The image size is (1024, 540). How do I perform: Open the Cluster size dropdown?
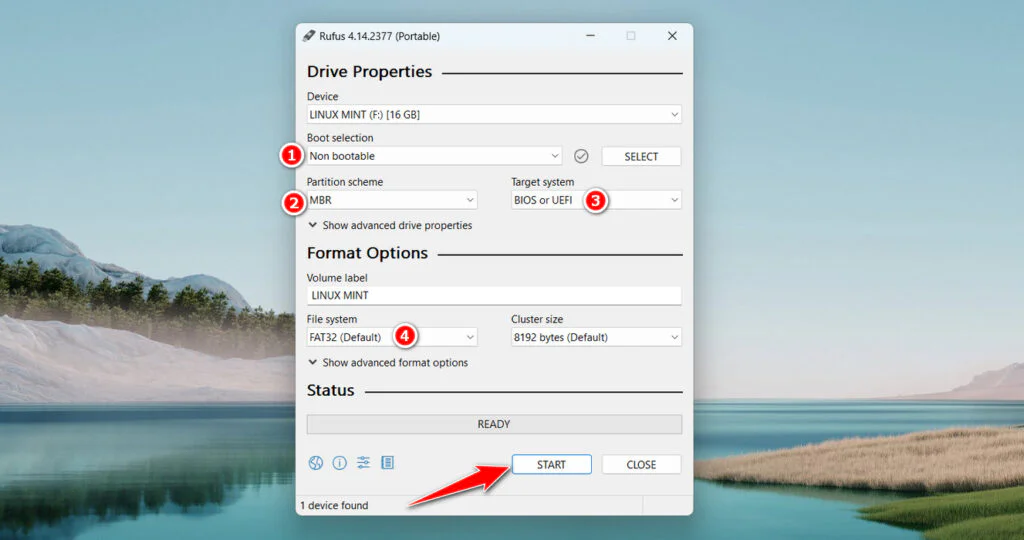(596, 337)
